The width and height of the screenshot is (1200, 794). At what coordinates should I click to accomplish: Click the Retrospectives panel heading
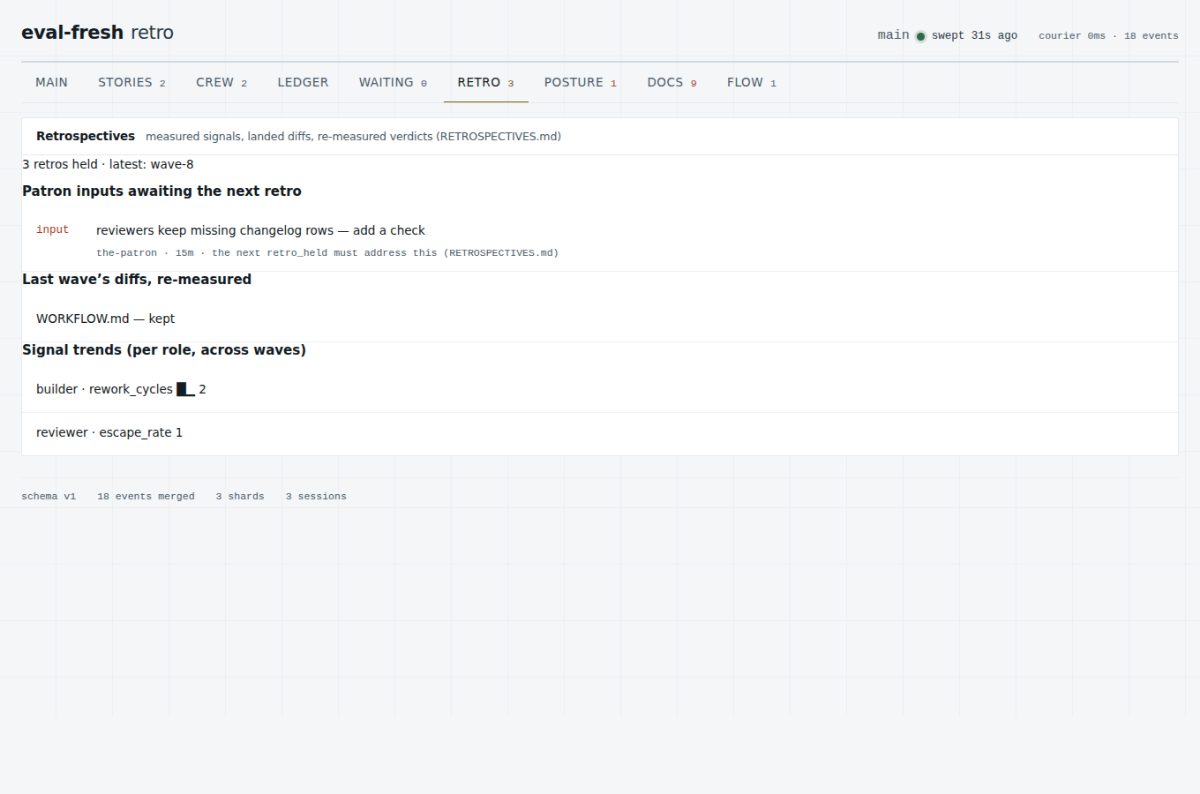coord(85,136)
